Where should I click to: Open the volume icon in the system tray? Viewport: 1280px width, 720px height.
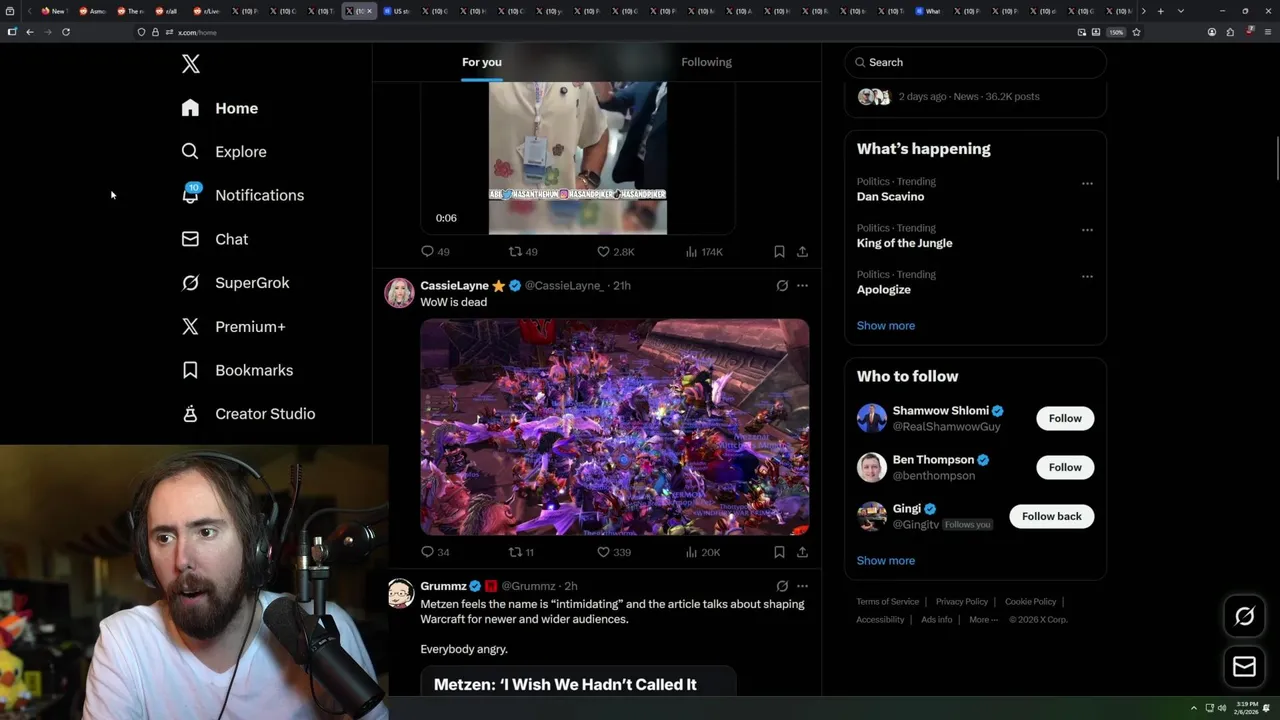pyautogui.click(x=1222, y=708)
